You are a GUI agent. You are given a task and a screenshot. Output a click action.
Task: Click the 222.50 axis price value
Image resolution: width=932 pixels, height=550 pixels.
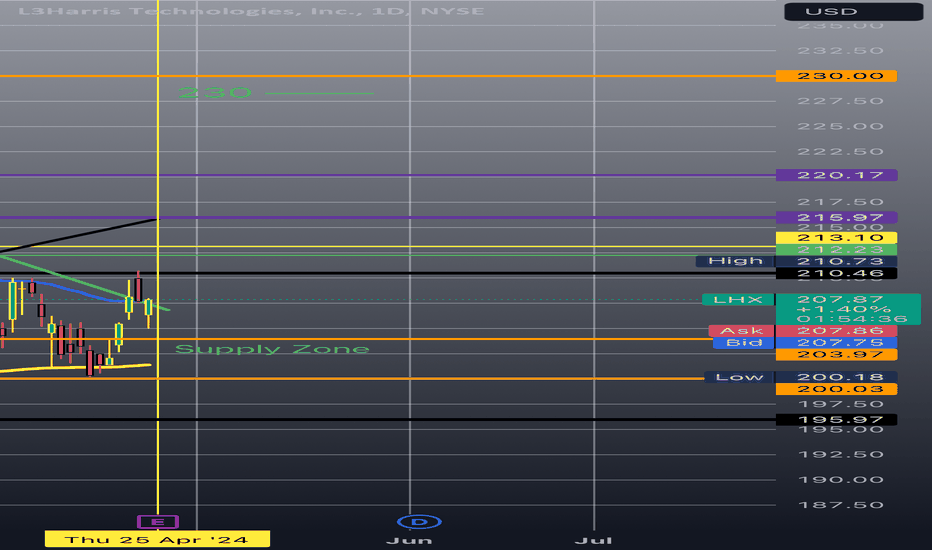pyautogui.click(x=840, y=152)
